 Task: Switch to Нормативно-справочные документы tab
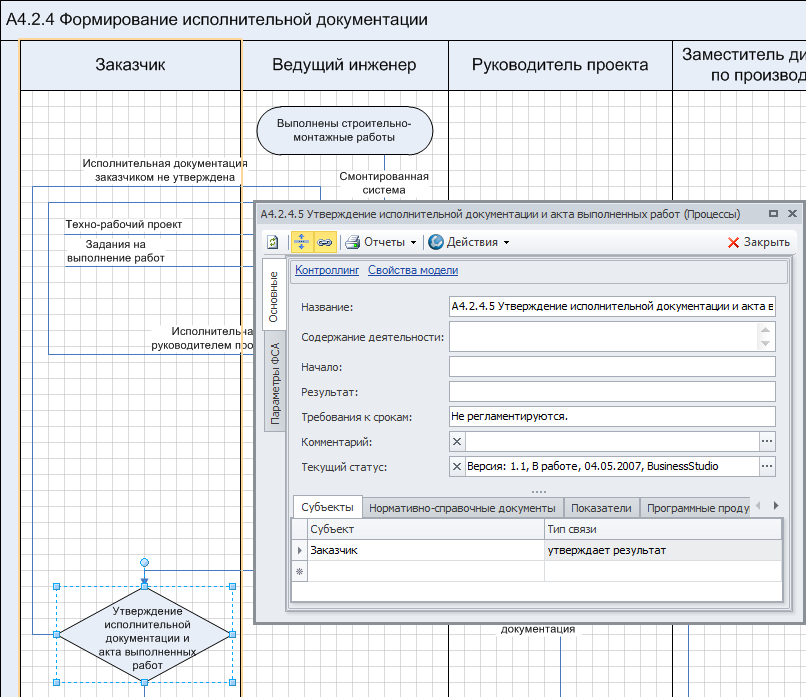[x=462, y=508]
